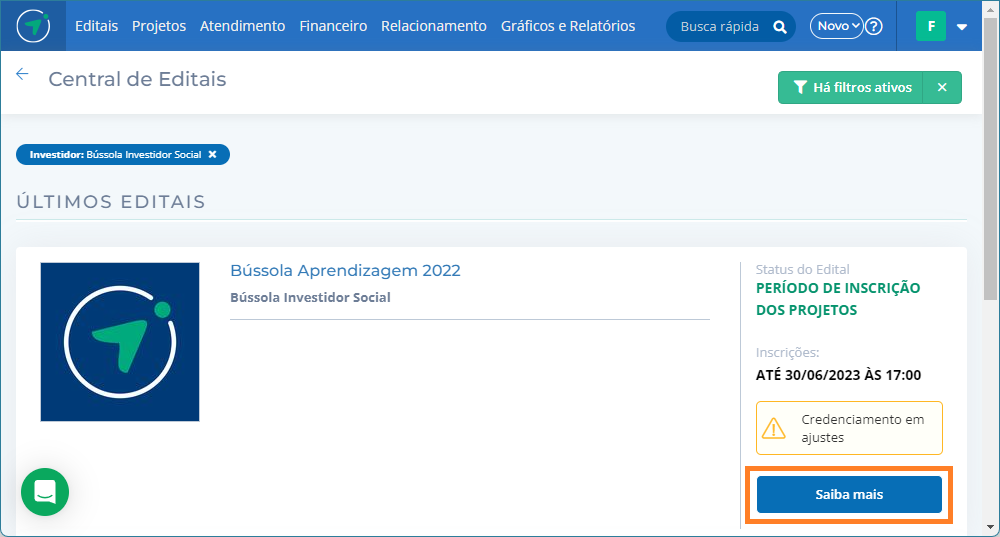Screen dimensions: 1000x537
Task: Open the Editais menu
Action: click(96, 26)
